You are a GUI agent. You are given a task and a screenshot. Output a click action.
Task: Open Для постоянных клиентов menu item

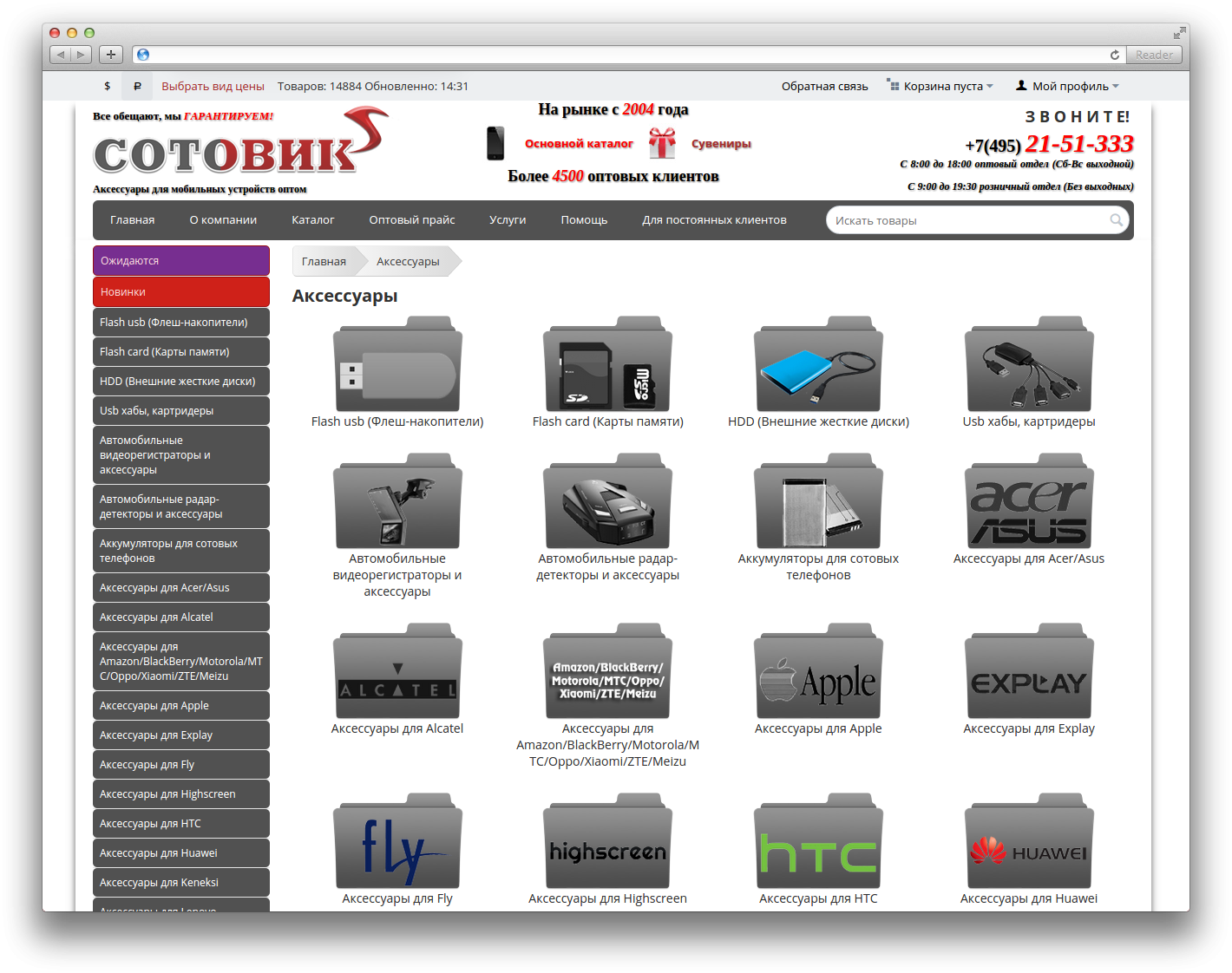click(x=714, y=220)
